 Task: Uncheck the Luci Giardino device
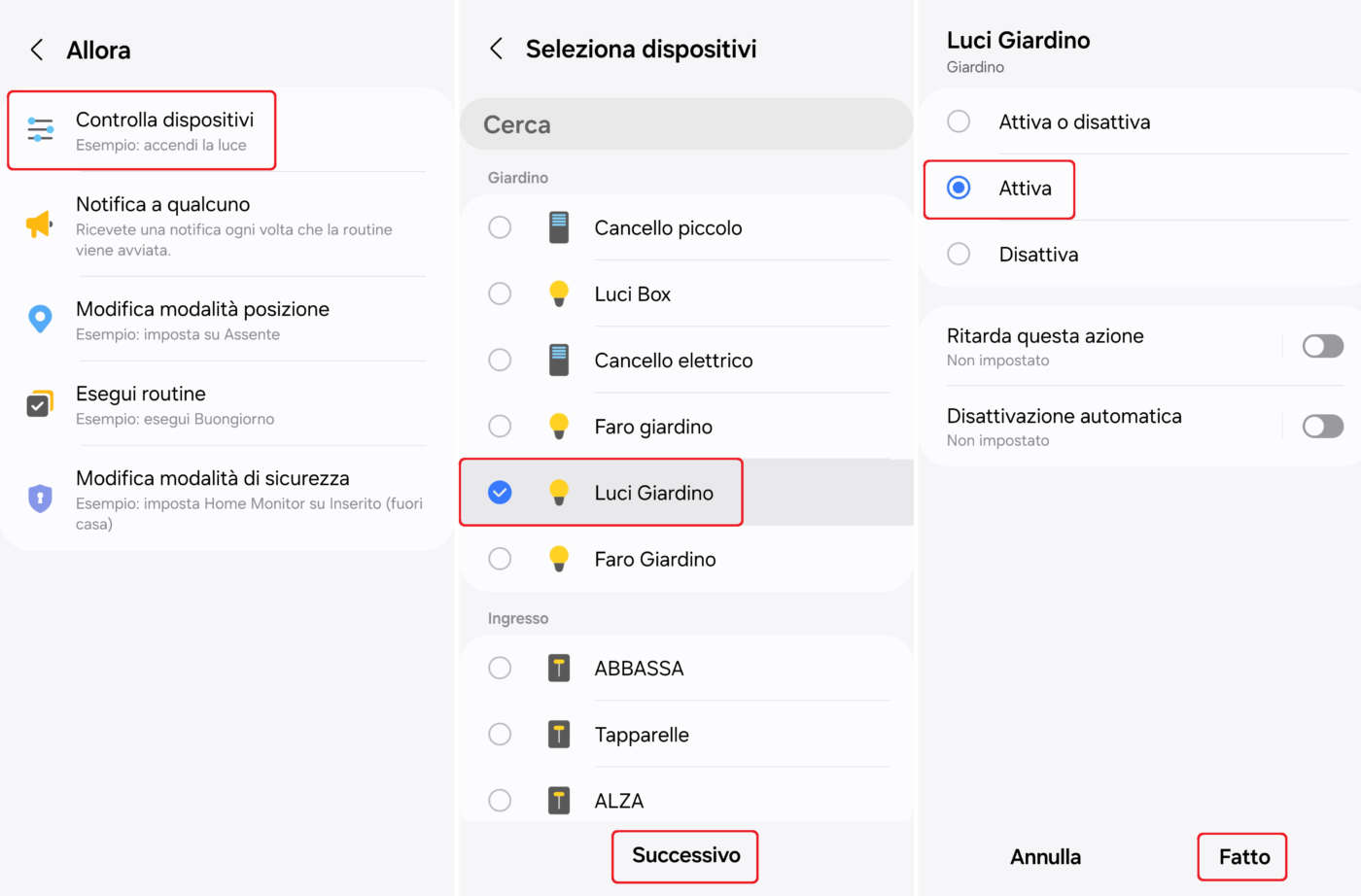(500, 493)
